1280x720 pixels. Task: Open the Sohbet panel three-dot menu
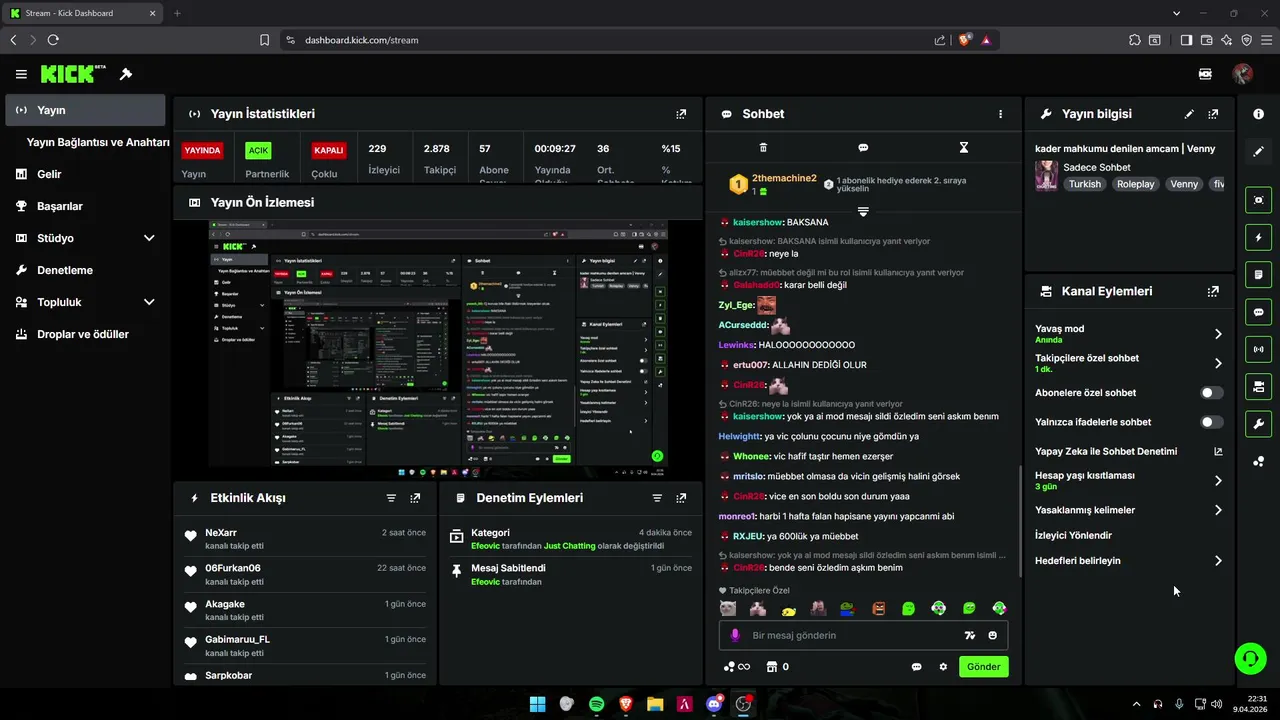click(x=1000, y=114)
